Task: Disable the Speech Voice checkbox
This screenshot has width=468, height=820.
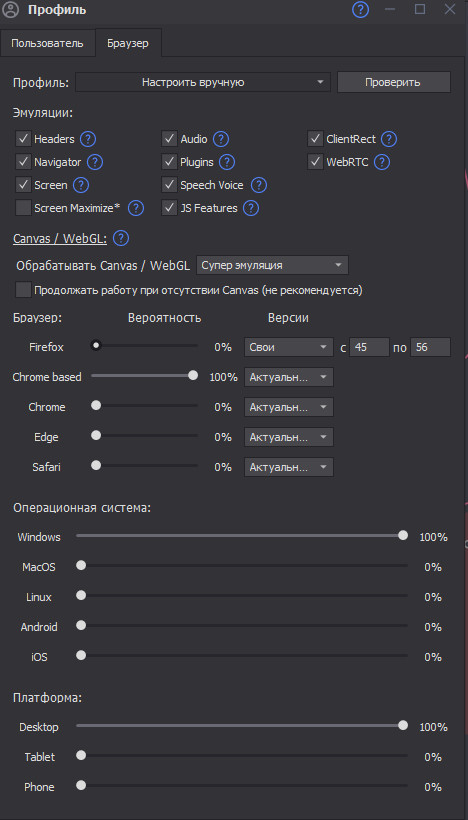Action: [169, 185]
